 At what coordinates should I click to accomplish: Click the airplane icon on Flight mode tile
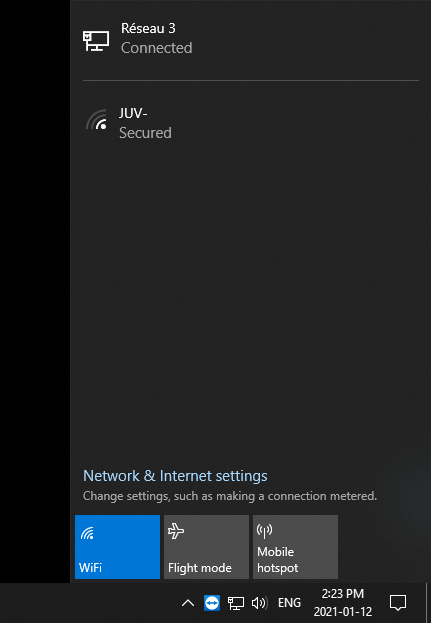176,531
